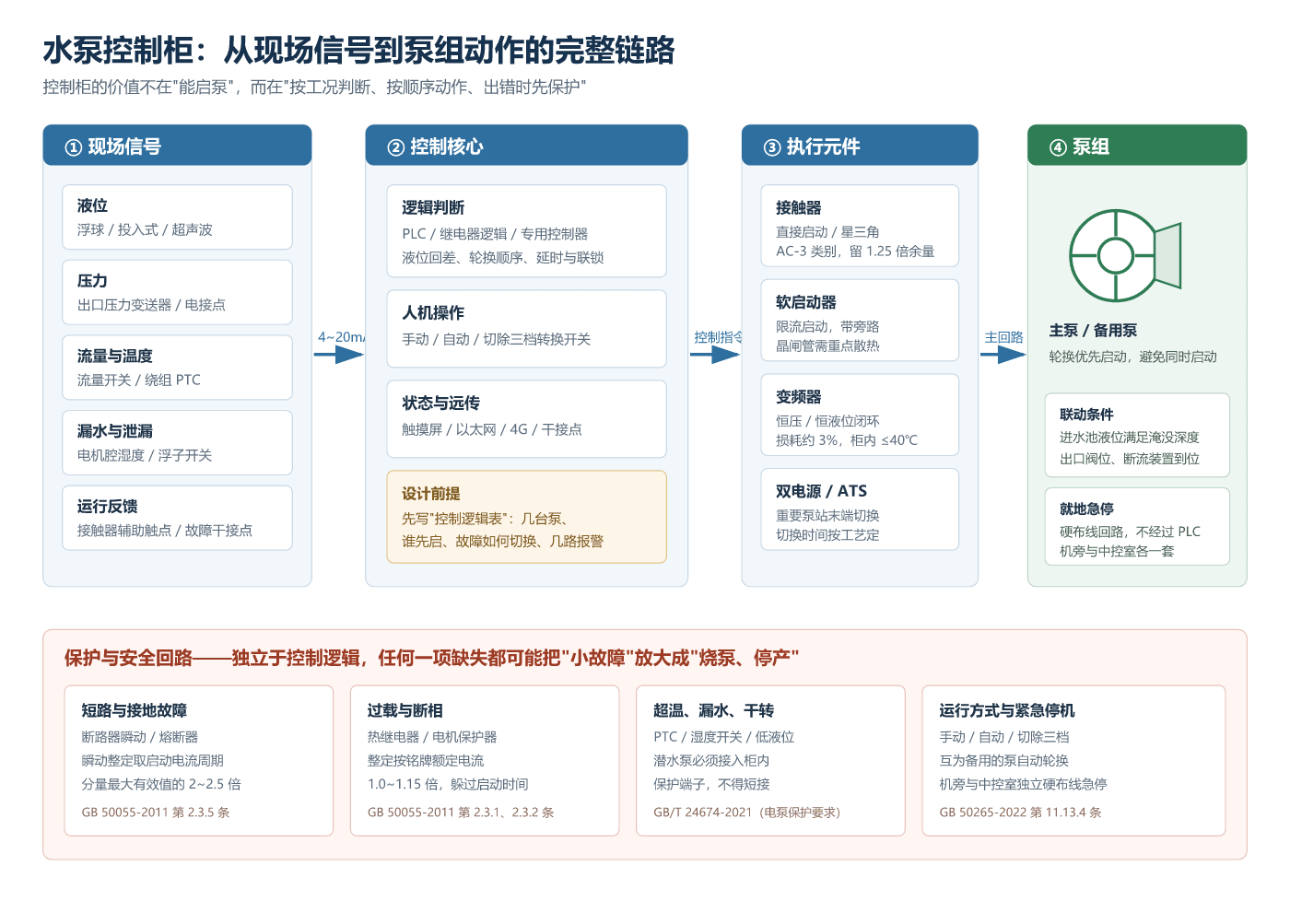Click the GB 50265-2022 第 11.13.4 条 reference
The image size is (1290, 924).
[x=1020, y=813]
